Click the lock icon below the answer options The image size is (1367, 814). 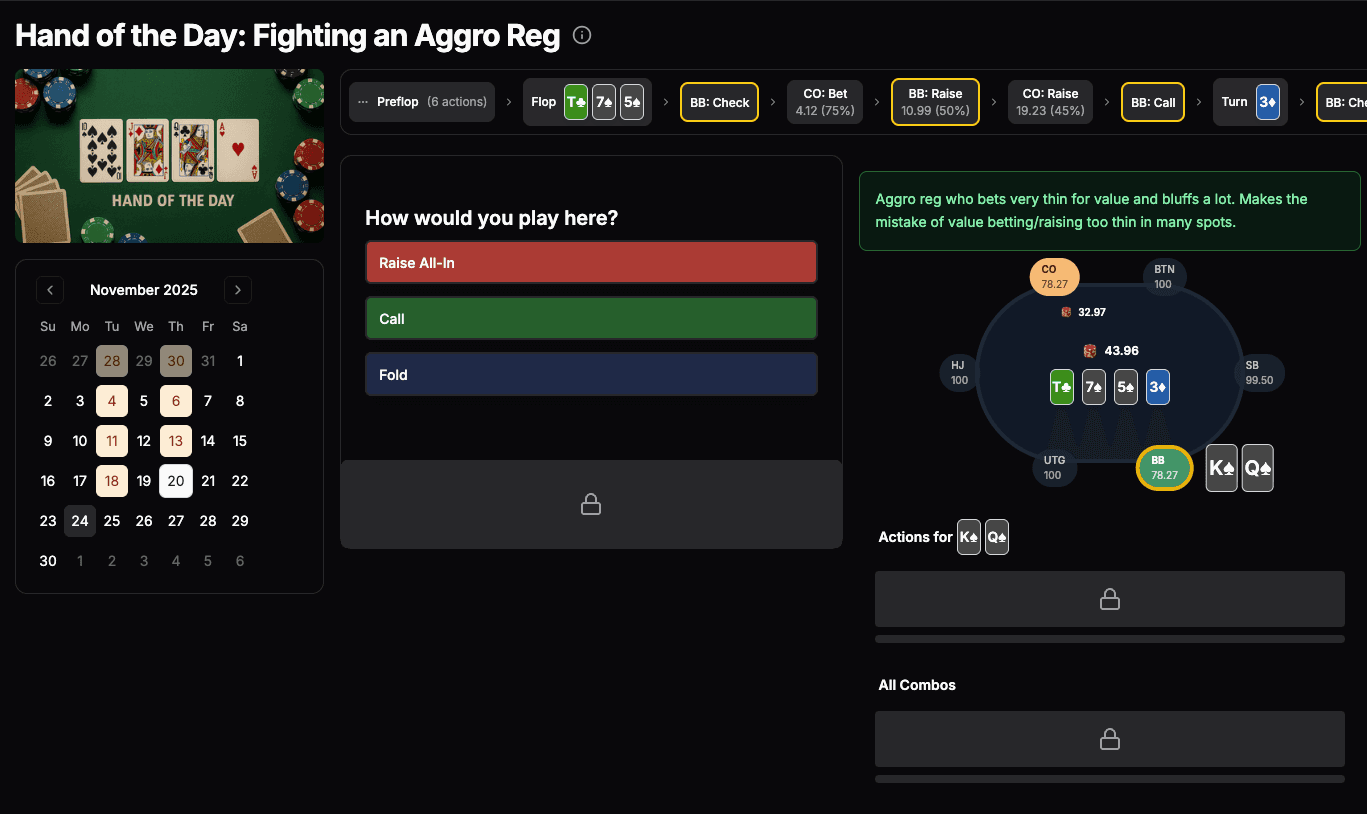[x=591, y=504]
